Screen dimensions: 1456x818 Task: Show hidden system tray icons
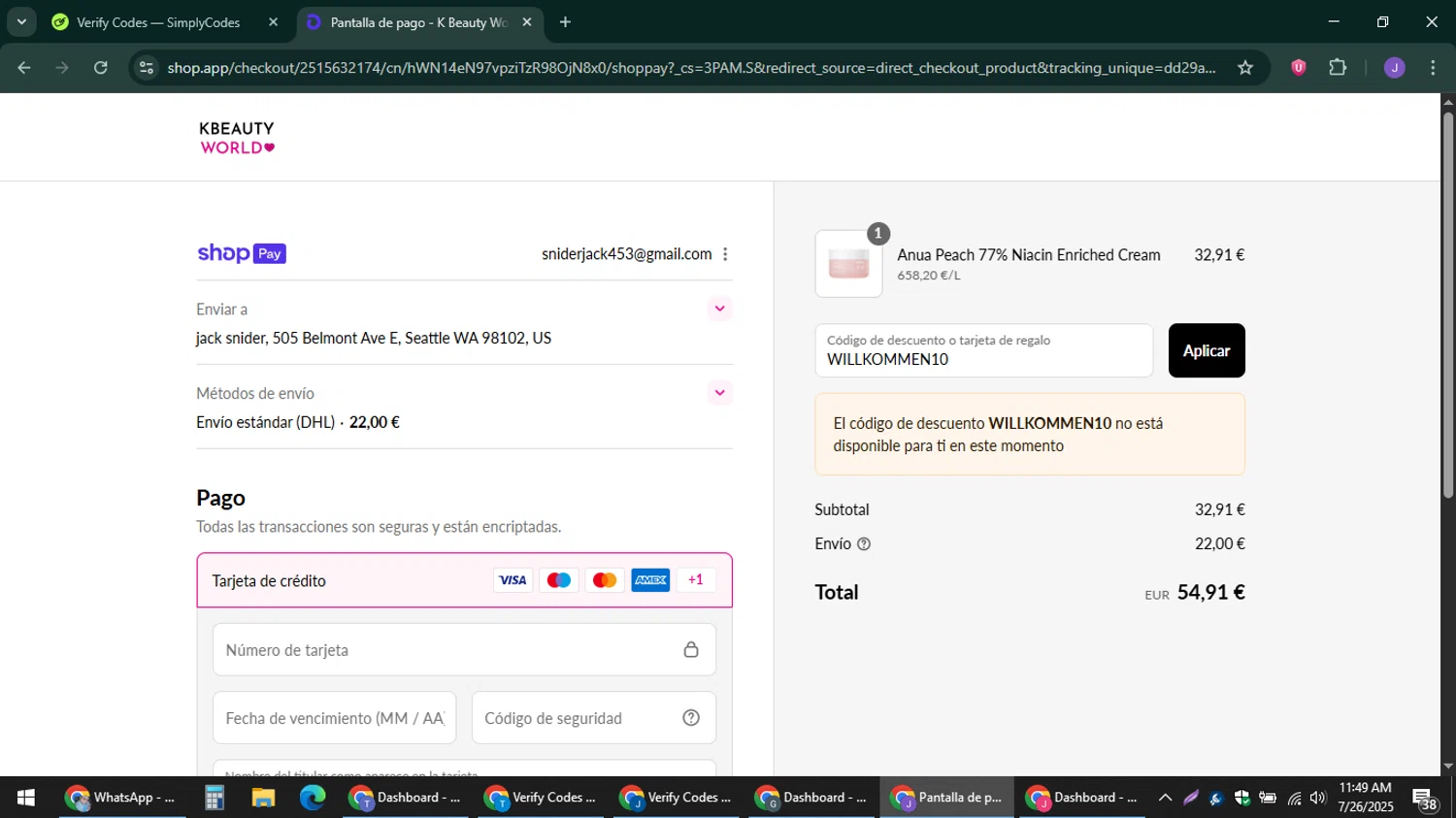pos(1165,798)
